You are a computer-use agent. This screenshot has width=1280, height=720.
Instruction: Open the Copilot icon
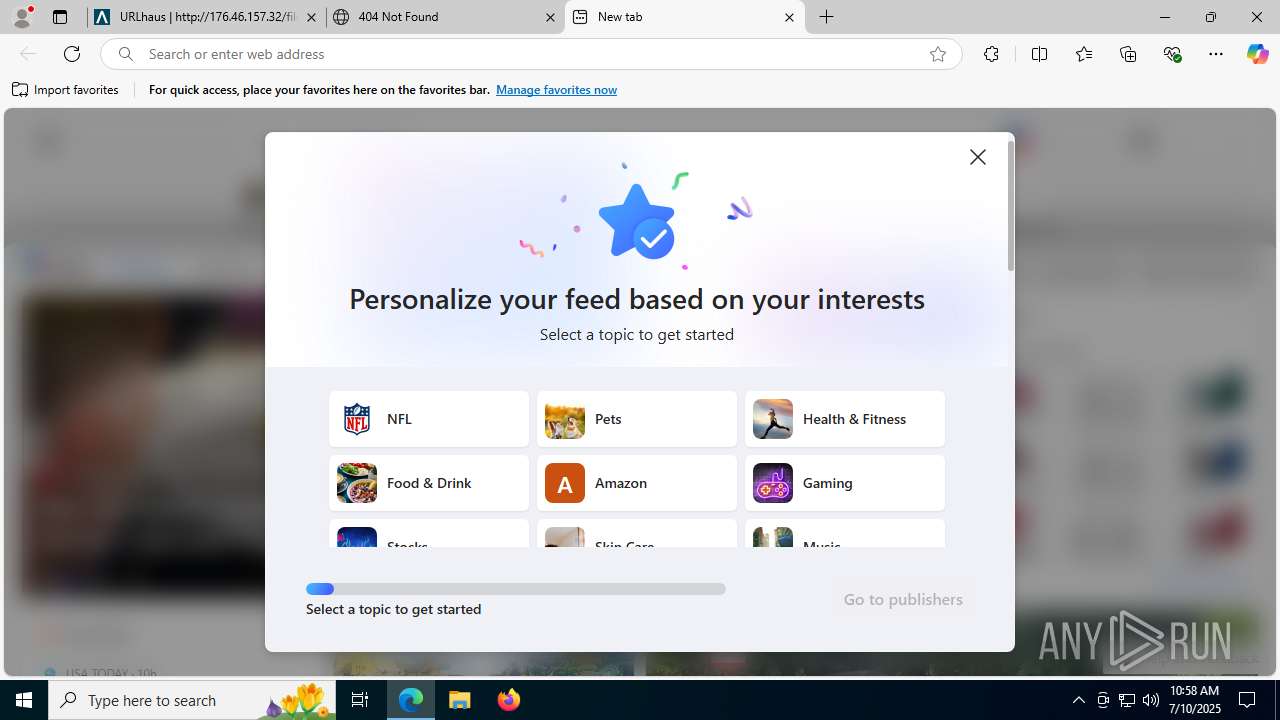(x=1258, y=54)
